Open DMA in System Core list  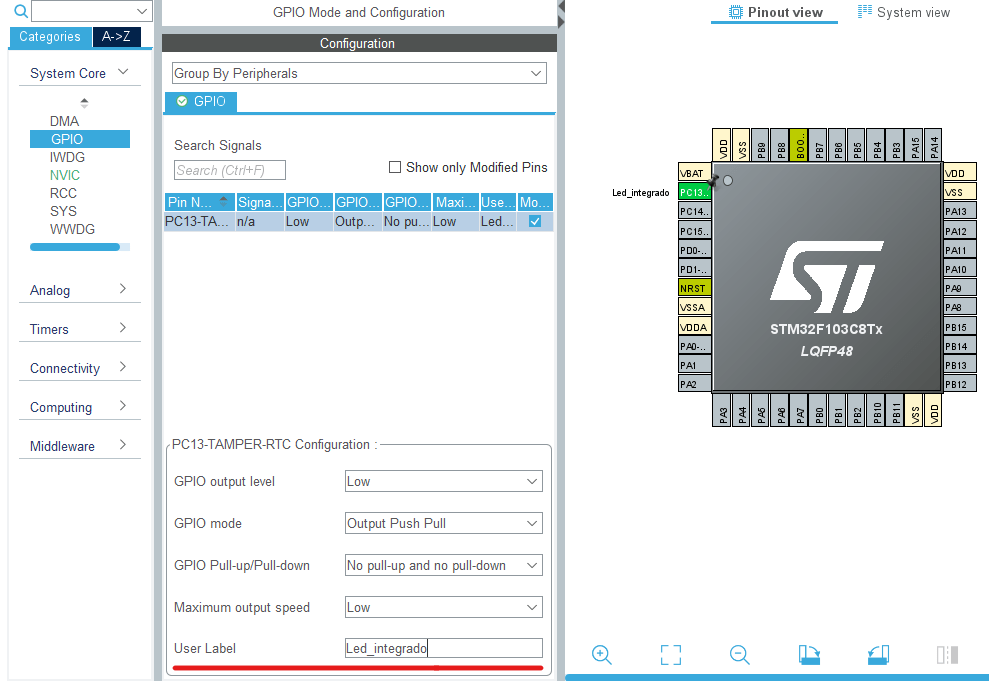pyautogui.click(x=64, y=121)
